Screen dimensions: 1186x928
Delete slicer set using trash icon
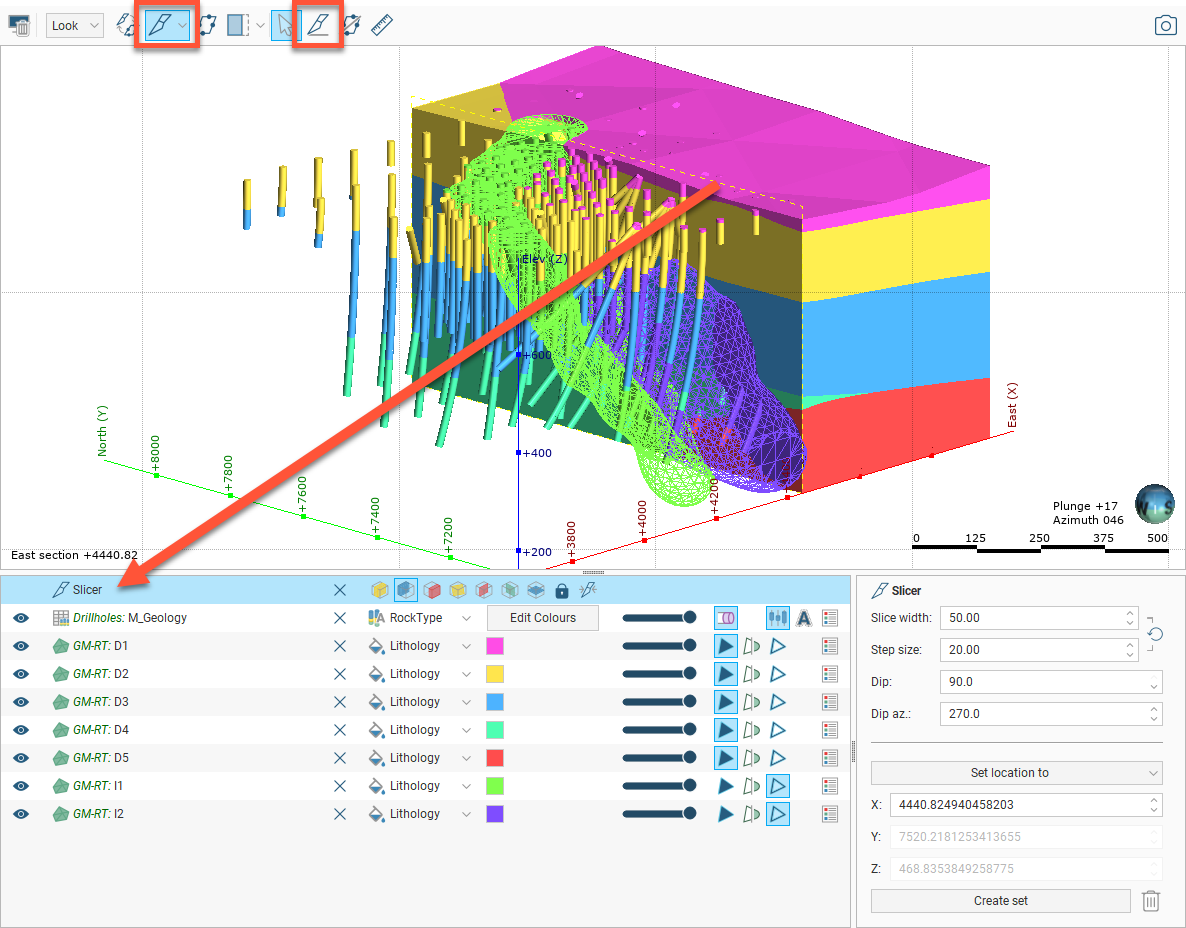click(1151, 901)
